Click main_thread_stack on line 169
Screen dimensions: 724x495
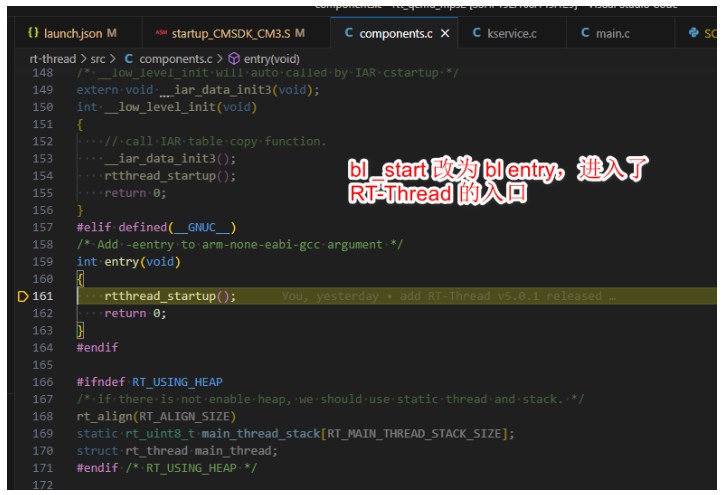click(x=261, y=434)
